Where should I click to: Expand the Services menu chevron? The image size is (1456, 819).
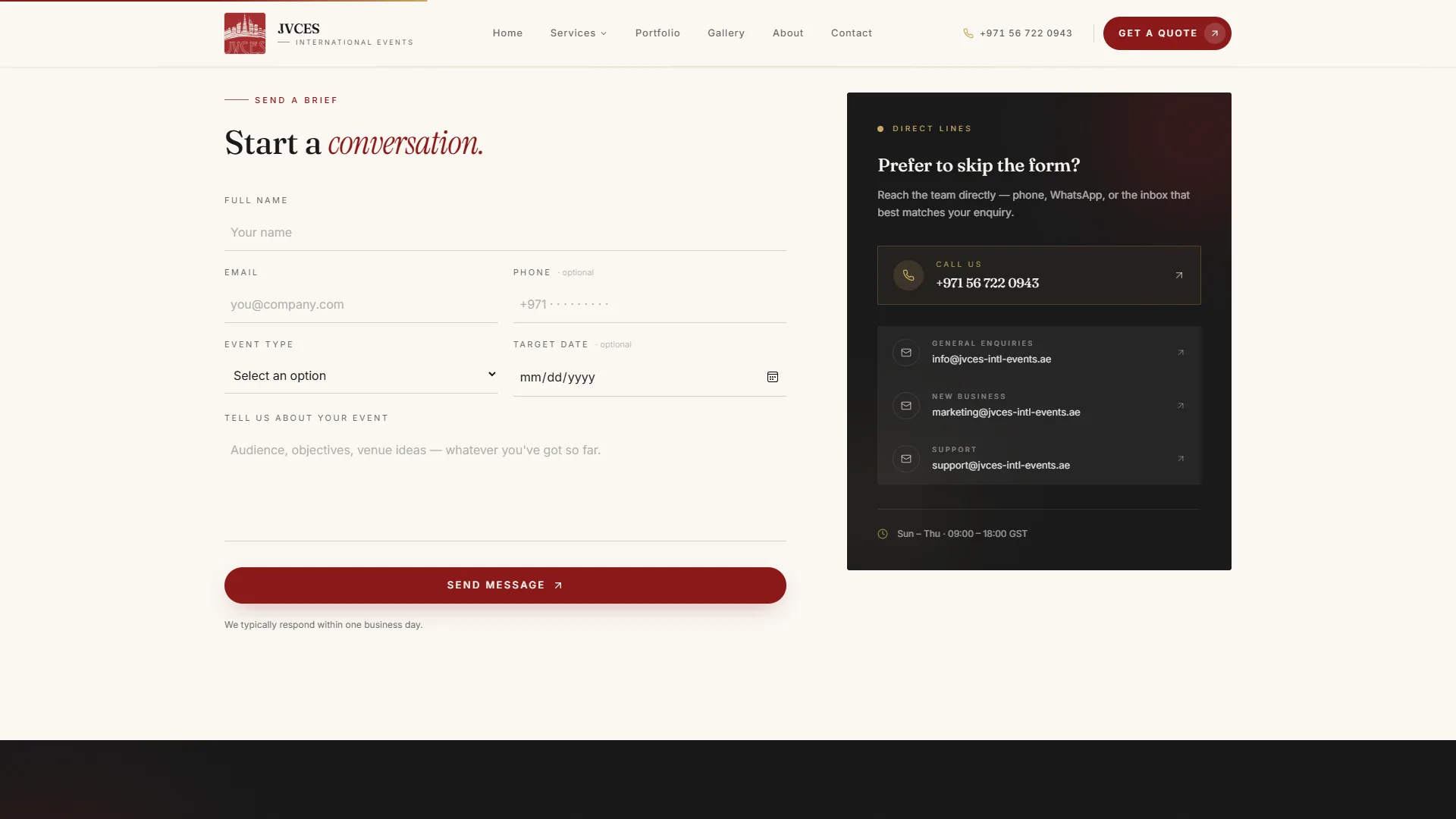(x=604, y=33)
